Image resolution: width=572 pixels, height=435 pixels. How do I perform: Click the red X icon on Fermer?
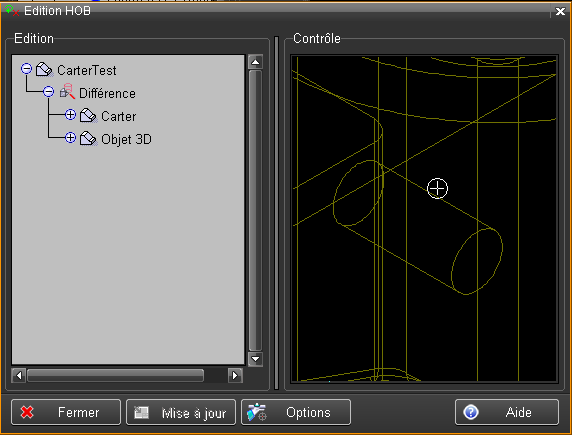(x=27, y=412)
